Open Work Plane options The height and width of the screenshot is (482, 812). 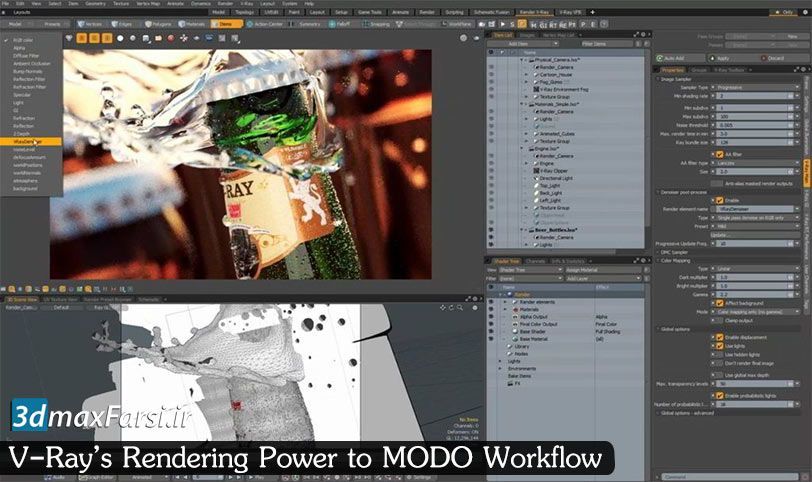[458, 24]
